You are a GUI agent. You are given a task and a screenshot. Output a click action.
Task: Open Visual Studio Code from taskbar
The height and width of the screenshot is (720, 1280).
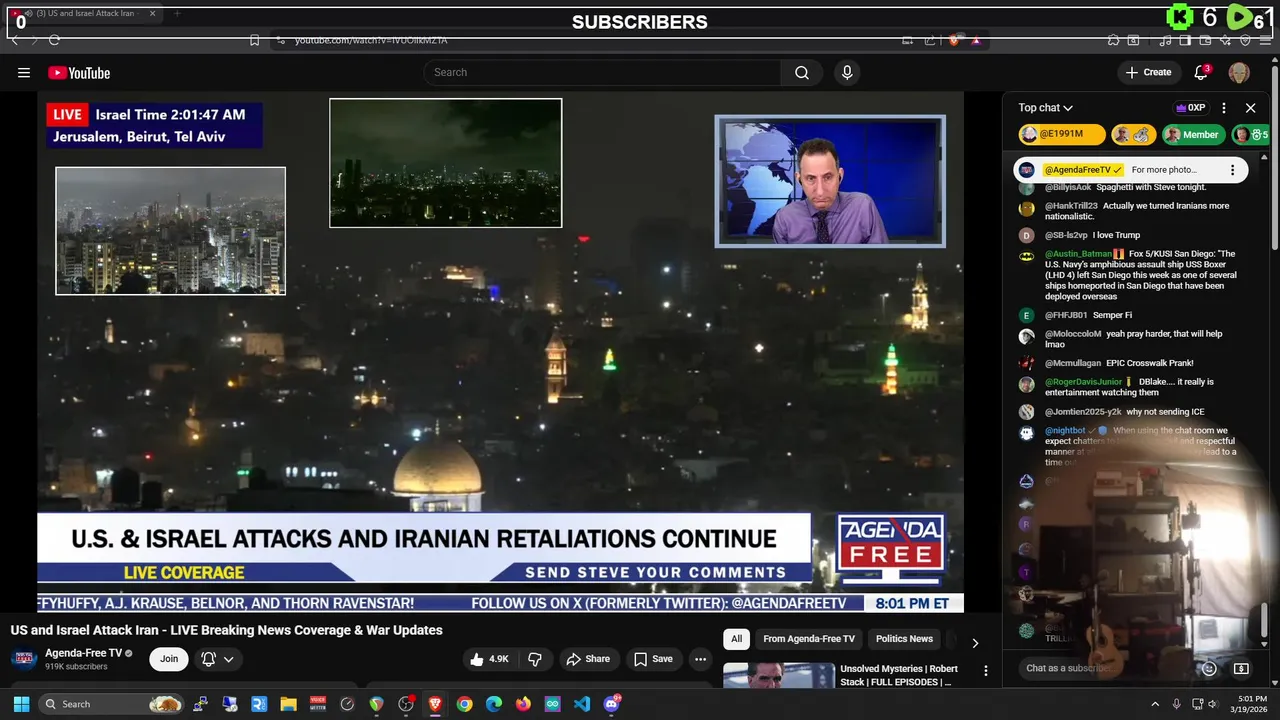[582, 704]
